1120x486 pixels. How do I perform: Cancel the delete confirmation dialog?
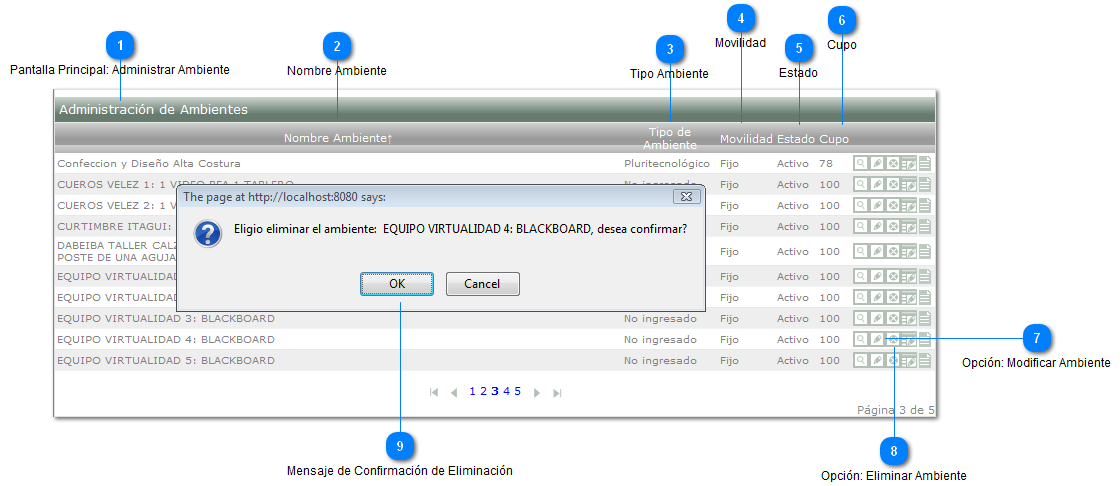click(482, 284)
